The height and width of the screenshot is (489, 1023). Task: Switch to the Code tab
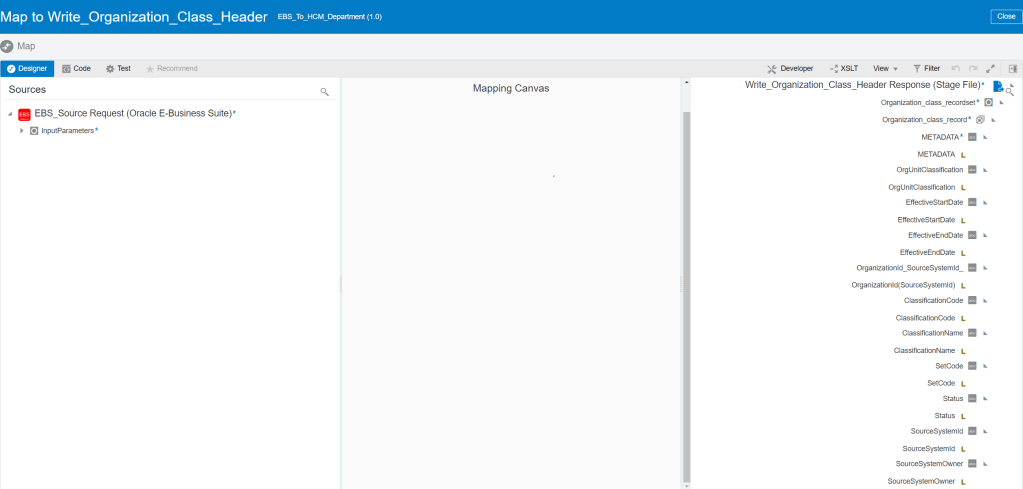[76, 68]
